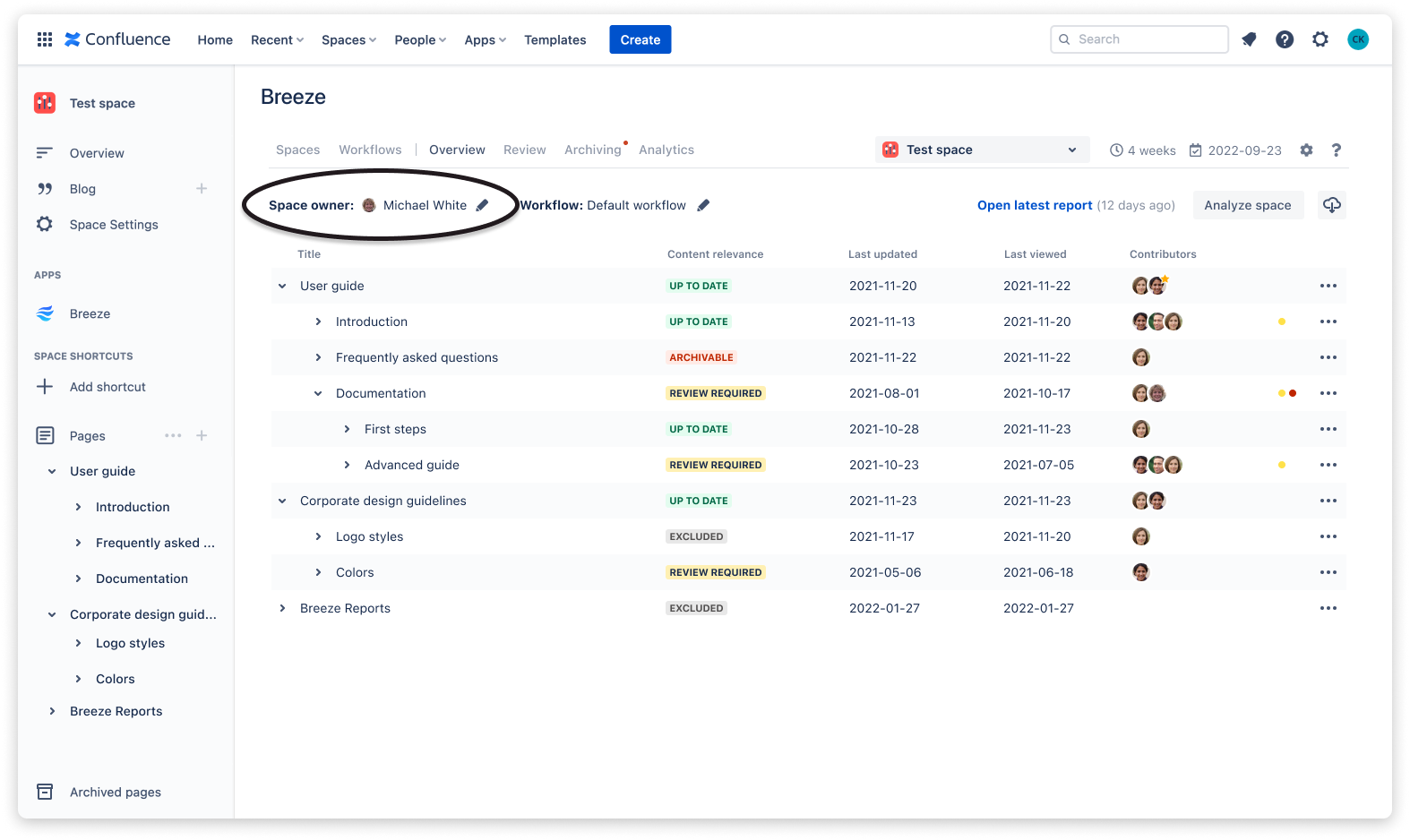Expand the Logo styles page in the sidebar

click(x=78, y=643)
